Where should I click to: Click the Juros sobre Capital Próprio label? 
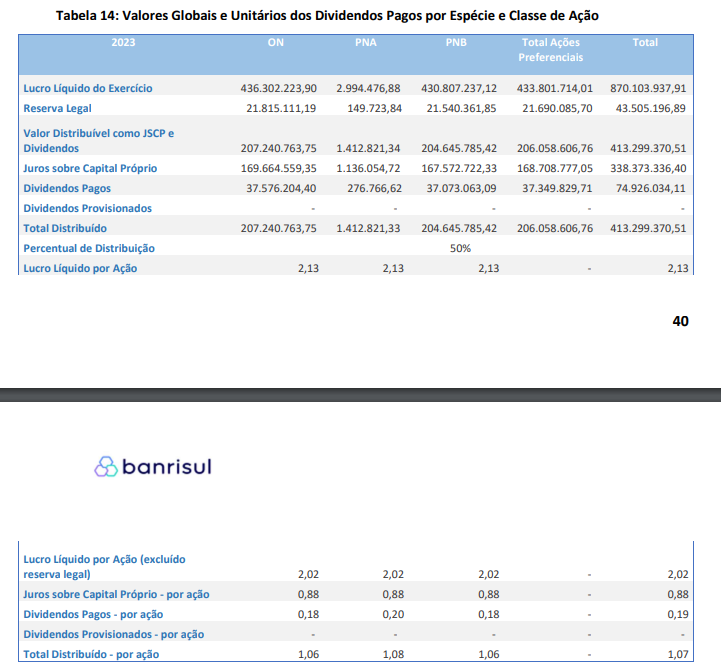click(x=90, y=168)
